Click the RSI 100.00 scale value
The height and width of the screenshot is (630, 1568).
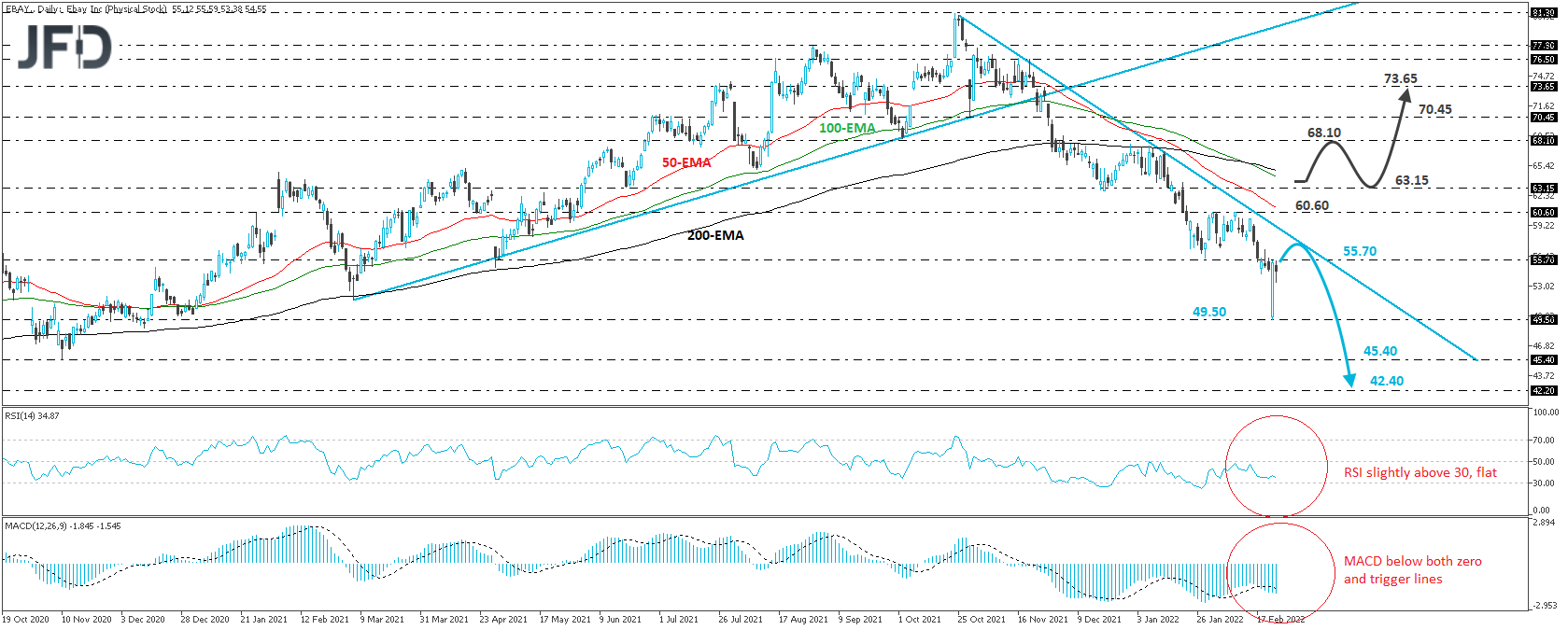[x=1546, y=412]
